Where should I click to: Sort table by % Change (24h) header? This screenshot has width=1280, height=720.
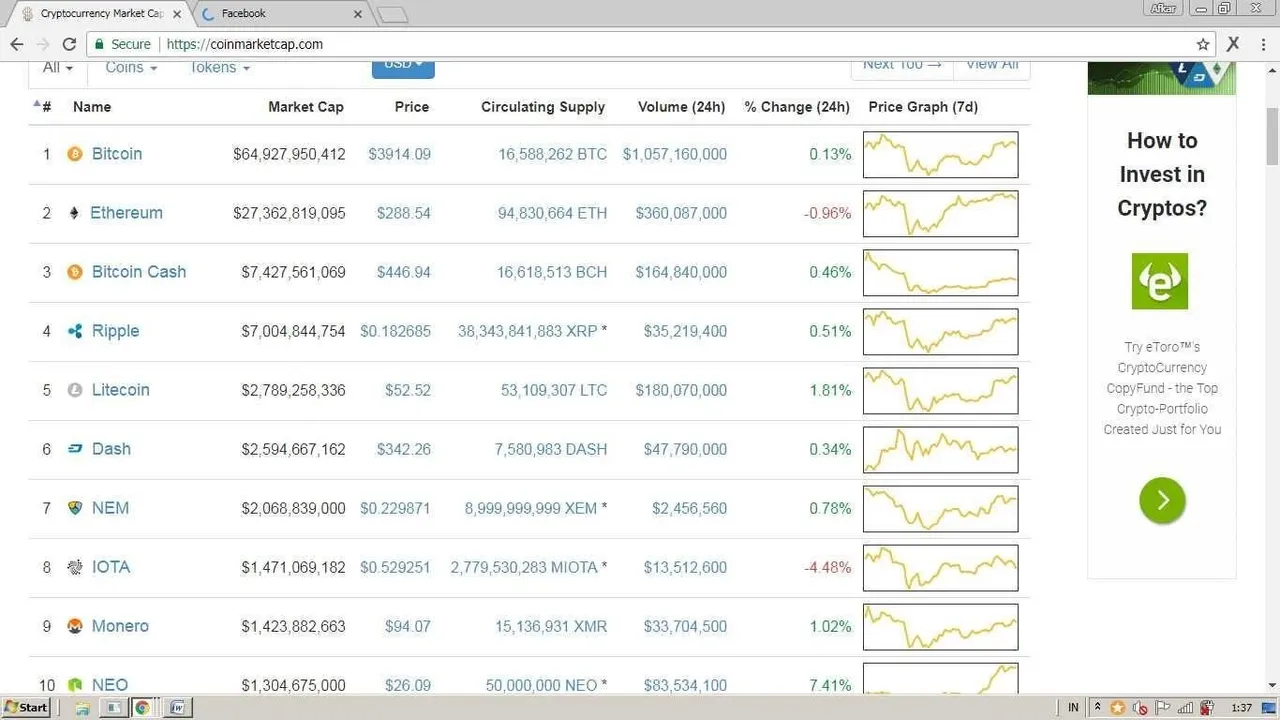tap(797, 107)
